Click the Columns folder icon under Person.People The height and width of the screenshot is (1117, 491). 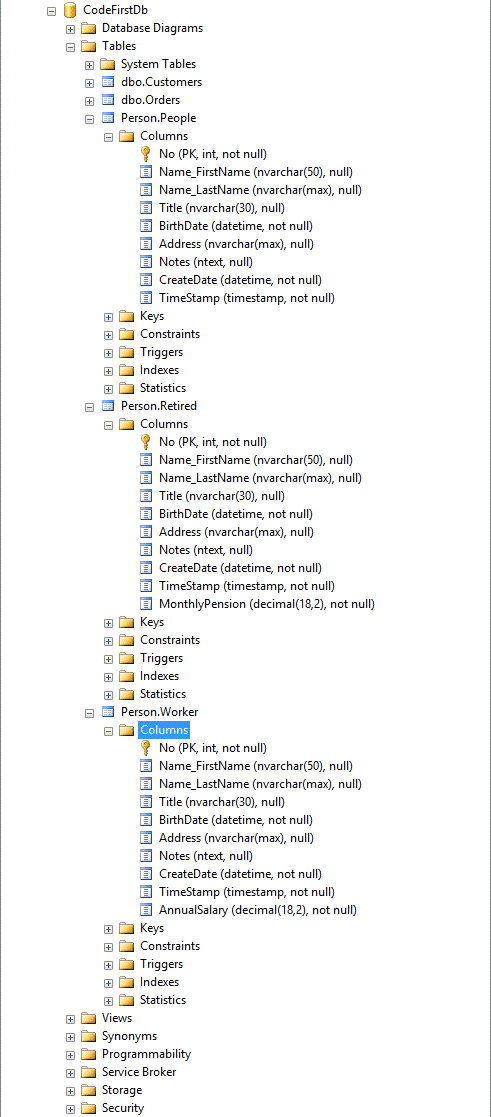point(127,136)
